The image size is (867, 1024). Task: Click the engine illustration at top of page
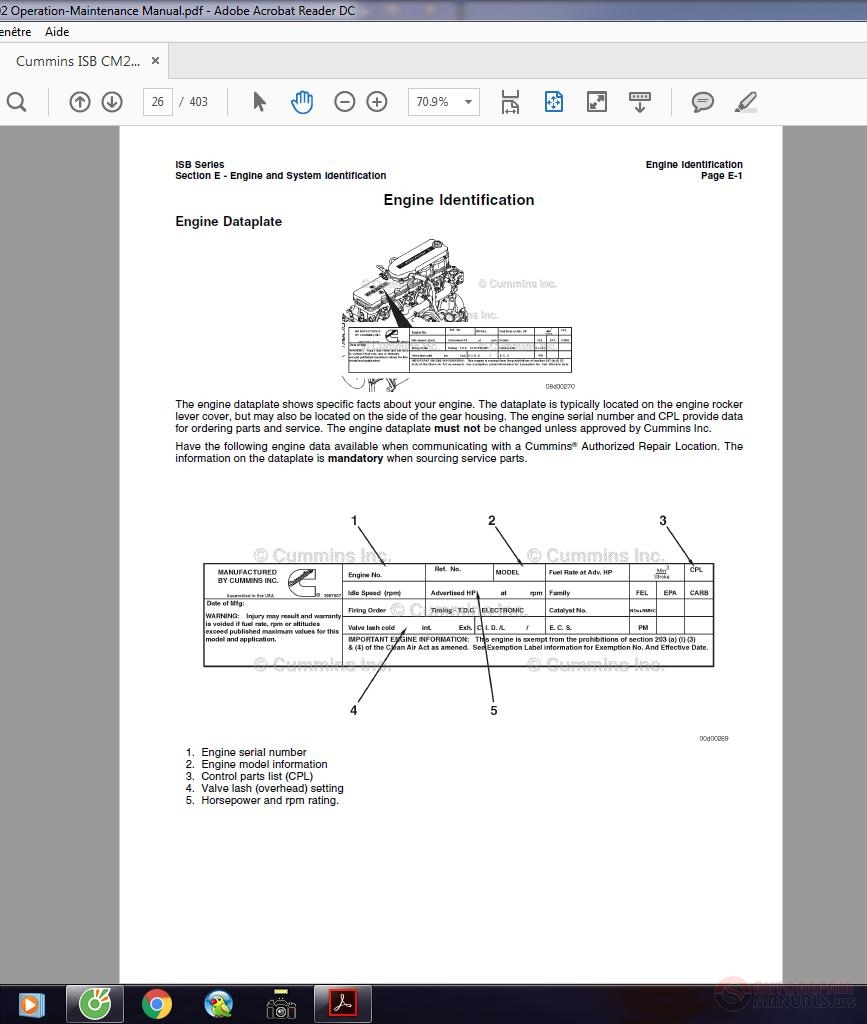[x=457, y=315]
